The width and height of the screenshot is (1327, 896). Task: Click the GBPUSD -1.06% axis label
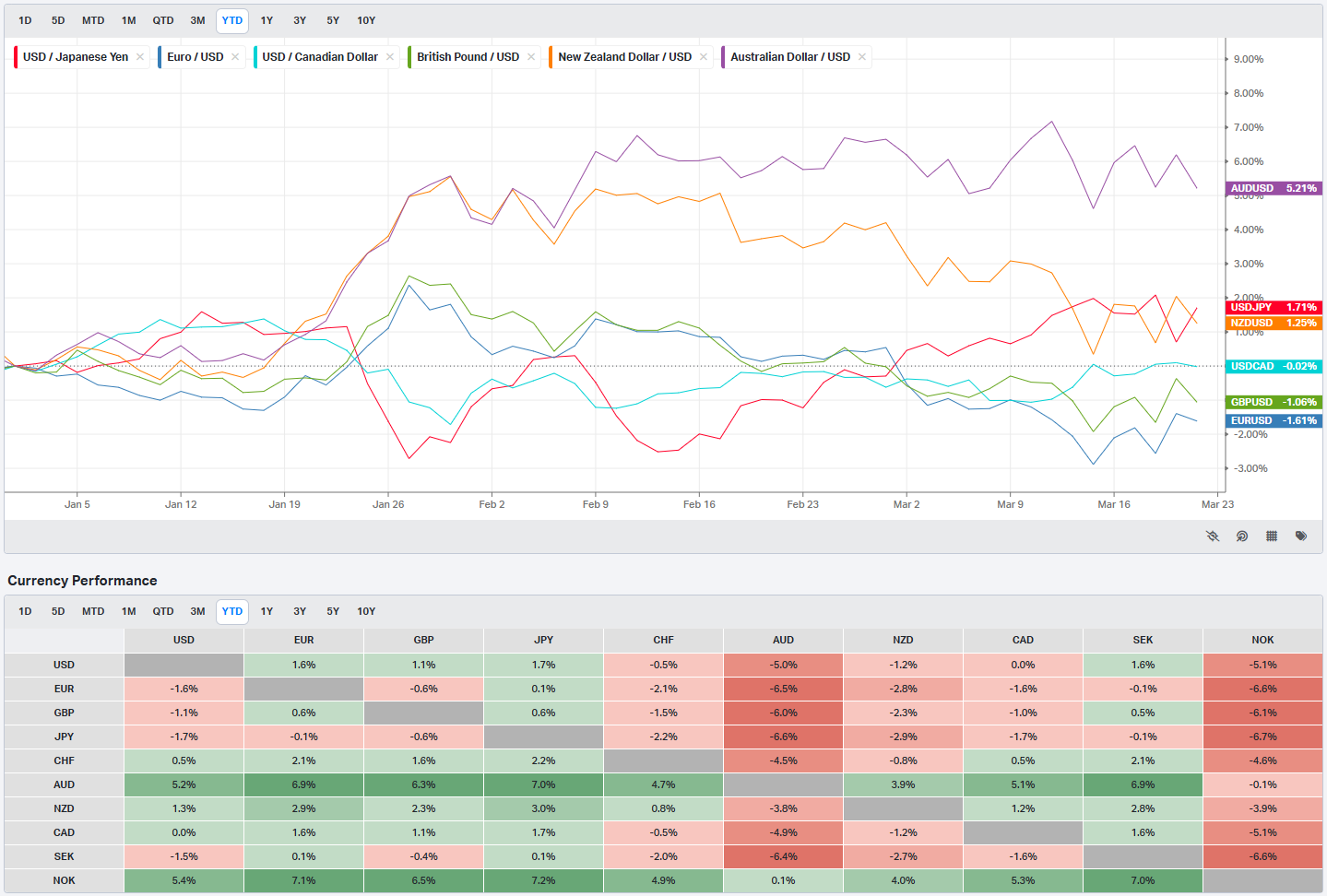click(1274, 402)
